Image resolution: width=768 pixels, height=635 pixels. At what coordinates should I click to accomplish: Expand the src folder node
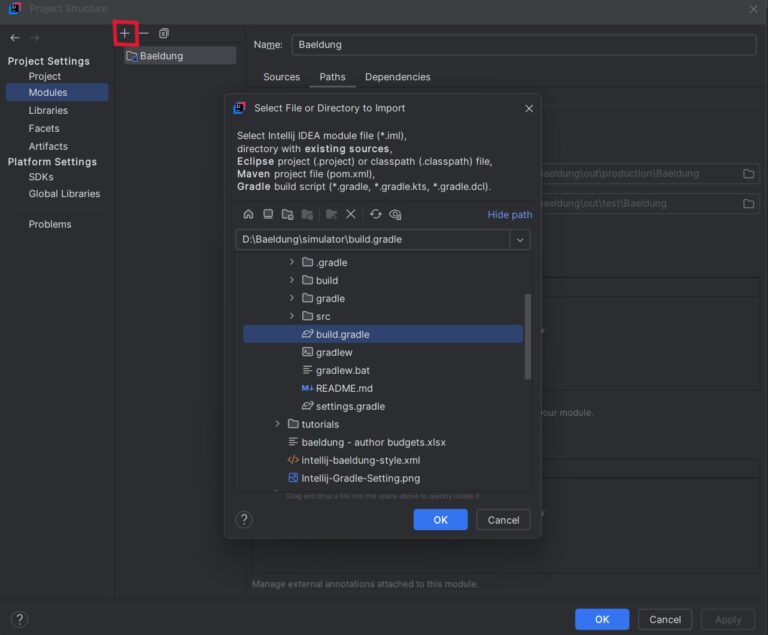click(x=292, y=316)
